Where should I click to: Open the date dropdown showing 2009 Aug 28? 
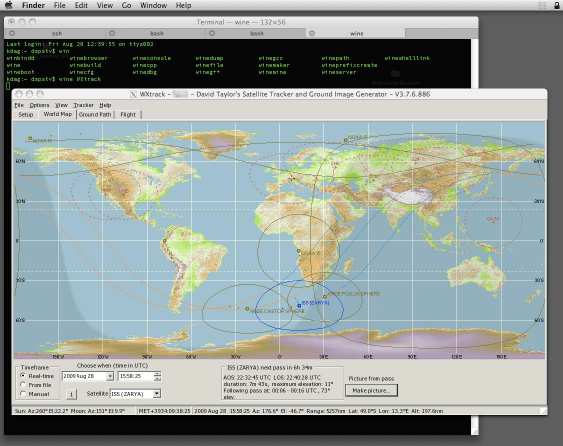coord(110,376)
